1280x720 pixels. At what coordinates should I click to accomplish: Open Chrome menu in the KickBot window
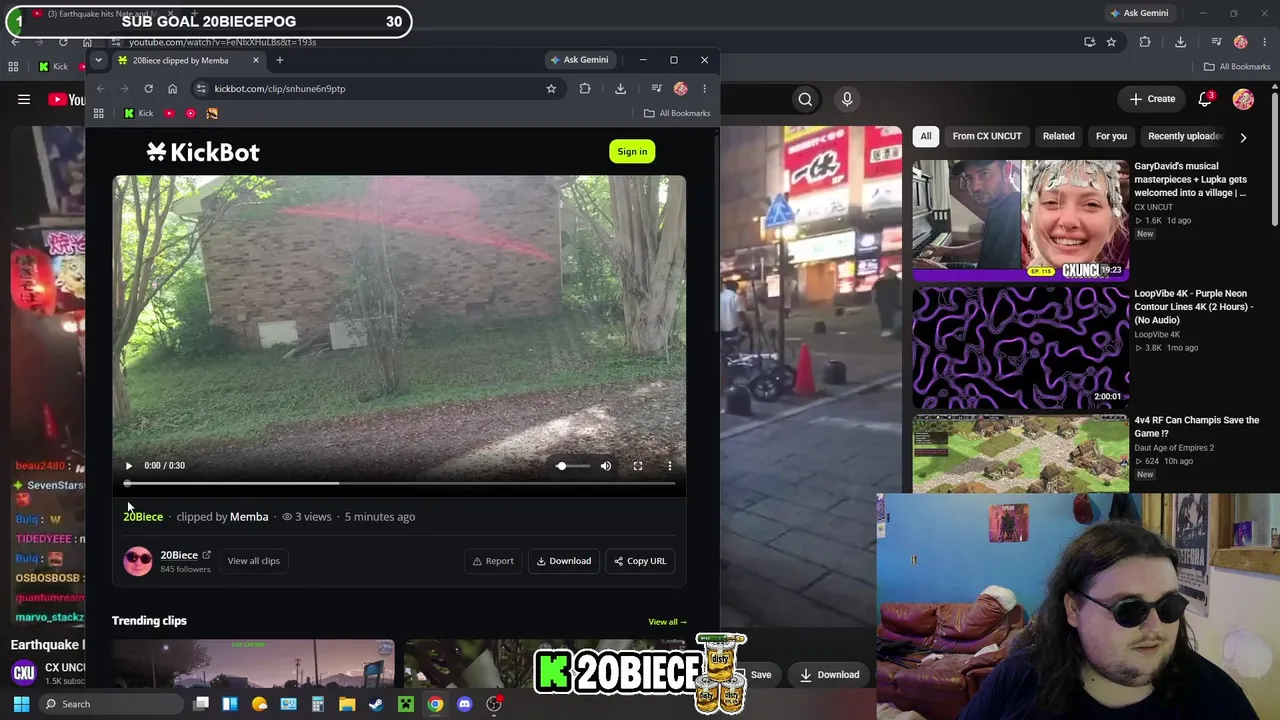[x=704, y=89]
